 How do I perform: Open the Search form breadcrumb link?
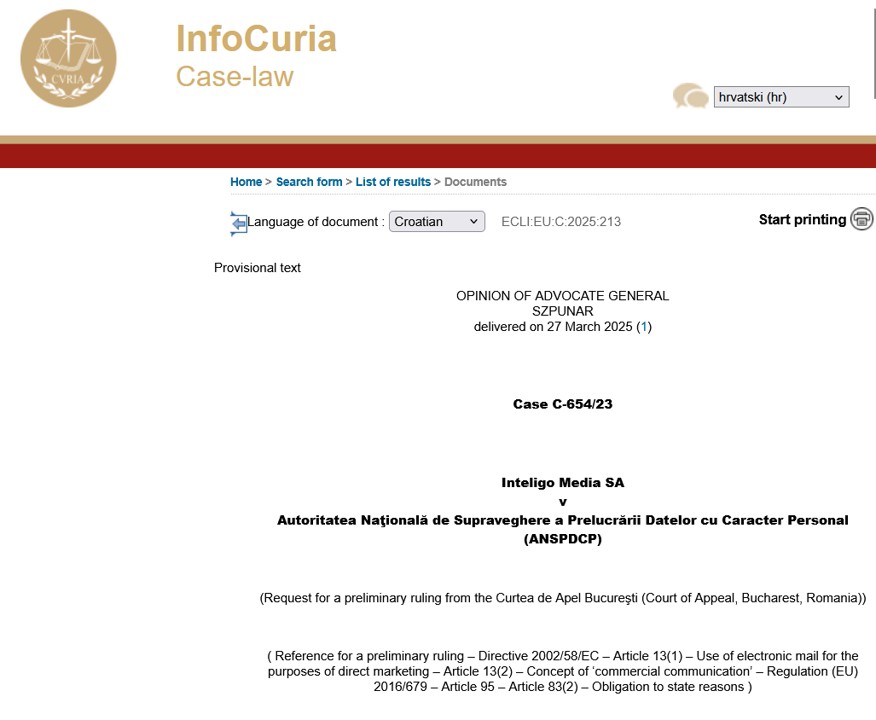(309, 182)
